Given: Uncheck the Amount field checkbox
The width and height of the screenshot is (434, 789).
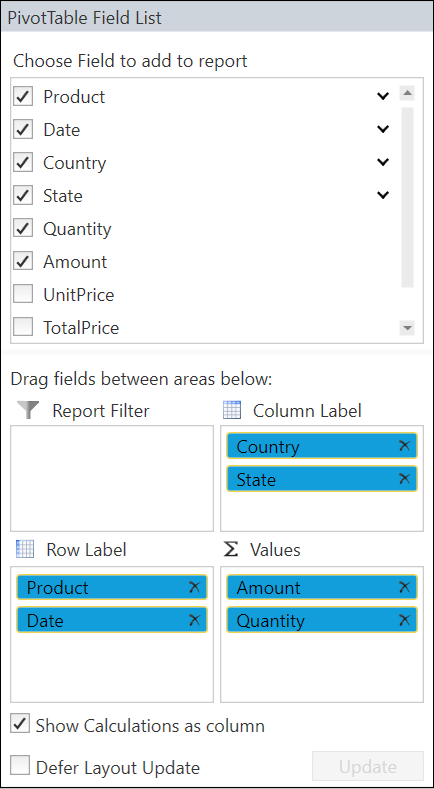Looking at the screenshot, I should (23, 262).
